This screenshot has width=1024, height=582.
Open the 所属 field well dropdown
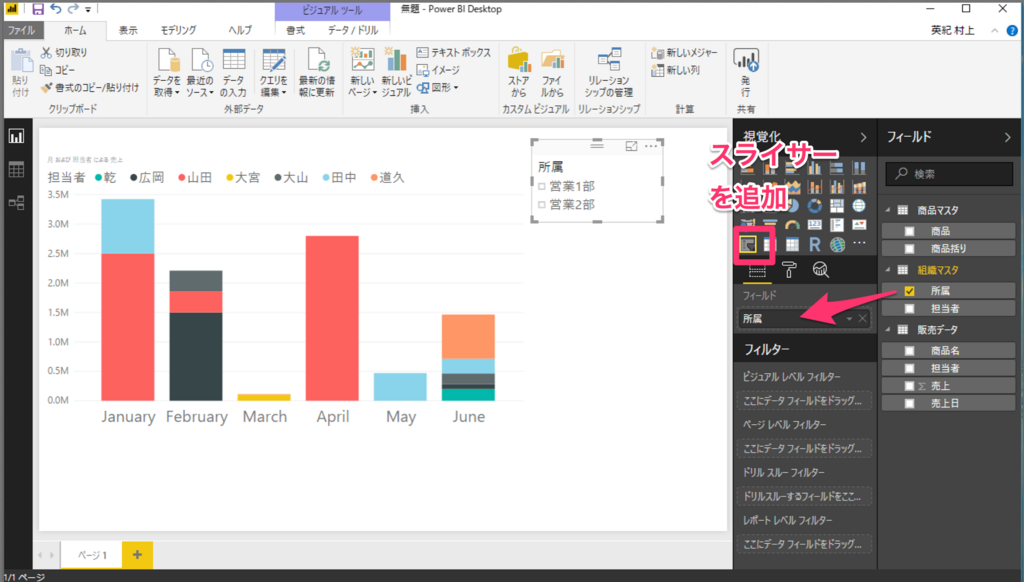(849, 319)
